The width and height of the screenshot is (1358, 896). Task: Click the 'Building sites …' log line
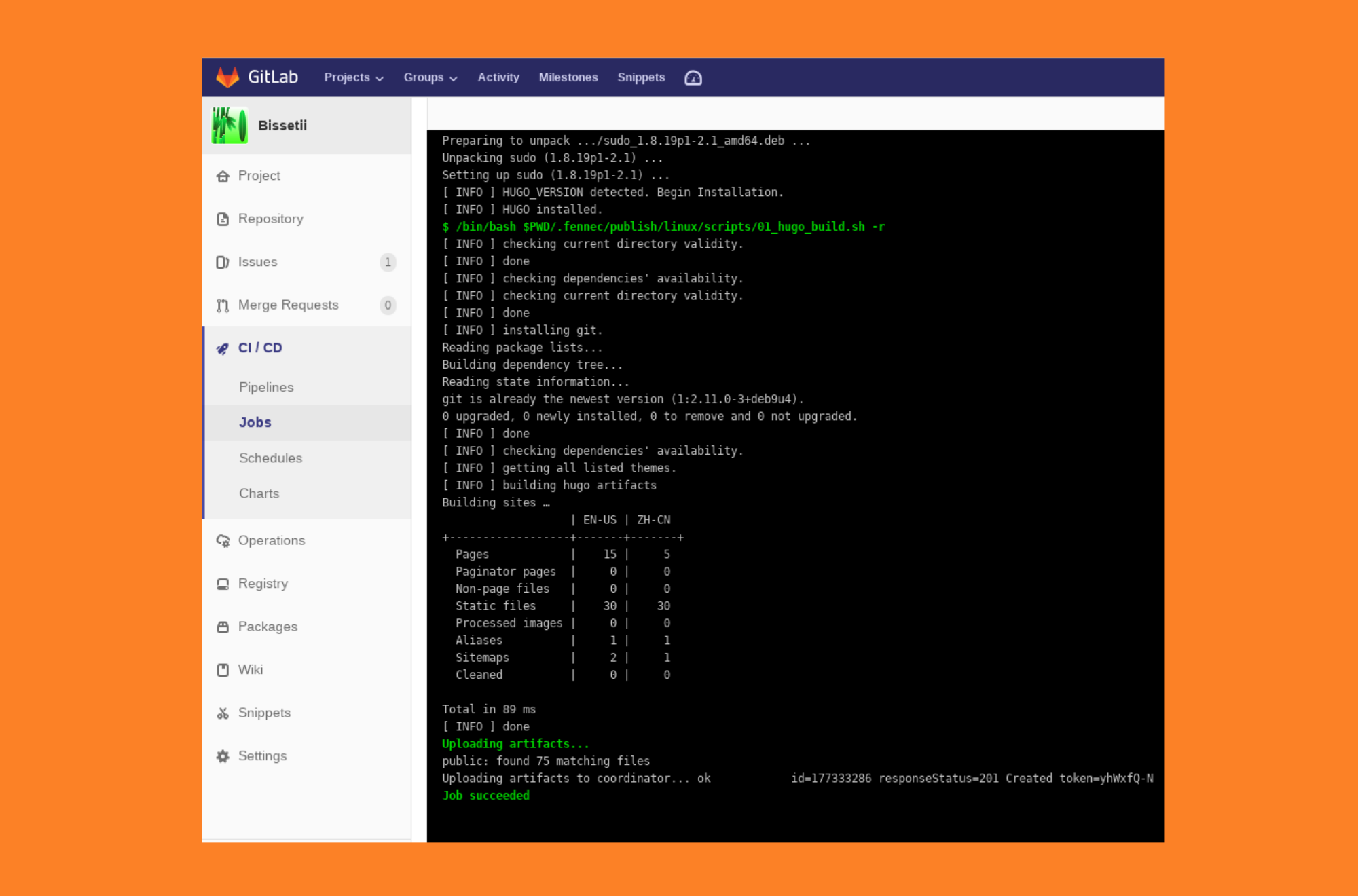[x=496, y=503]
